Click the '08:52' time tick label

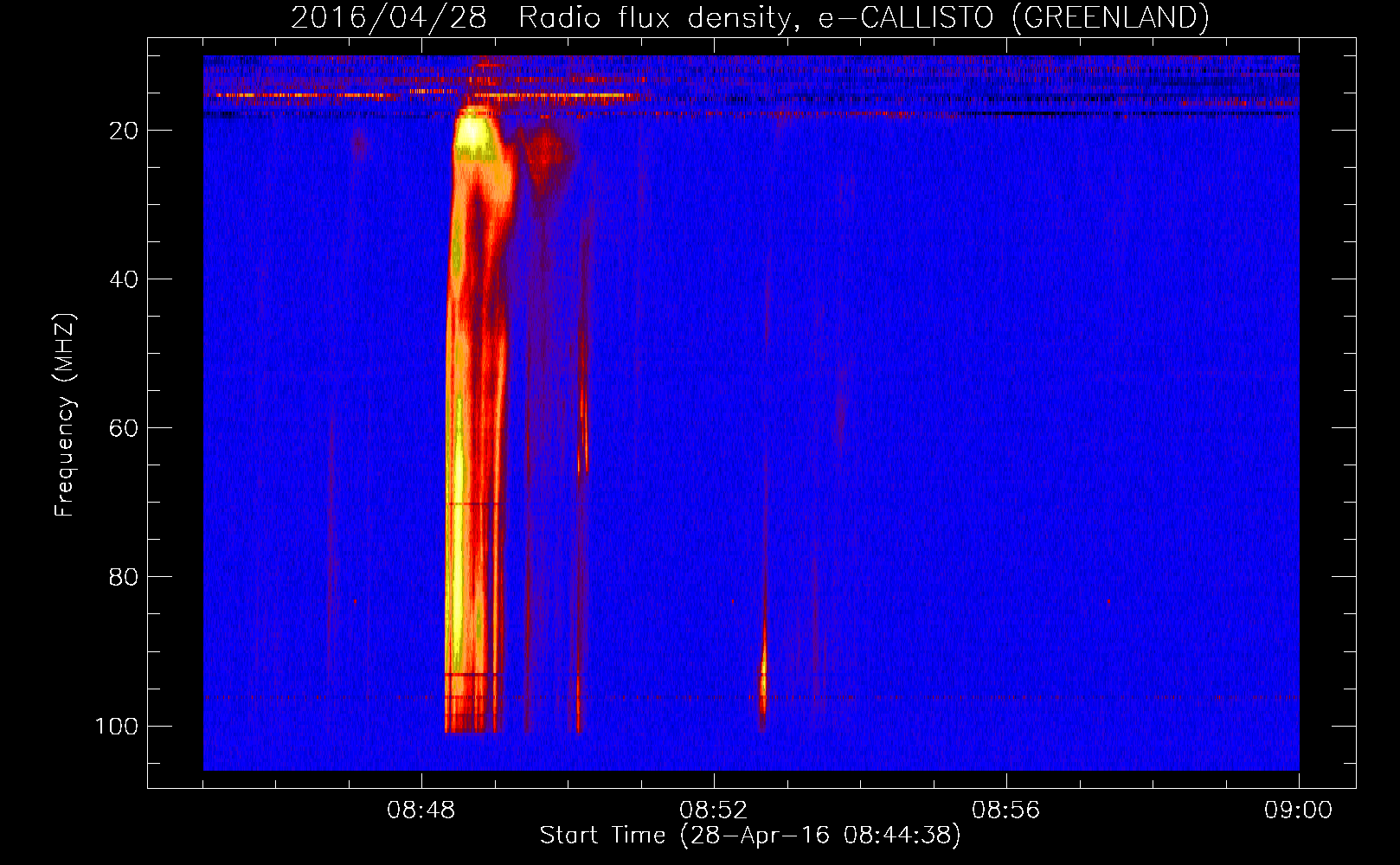click(714, 811)
